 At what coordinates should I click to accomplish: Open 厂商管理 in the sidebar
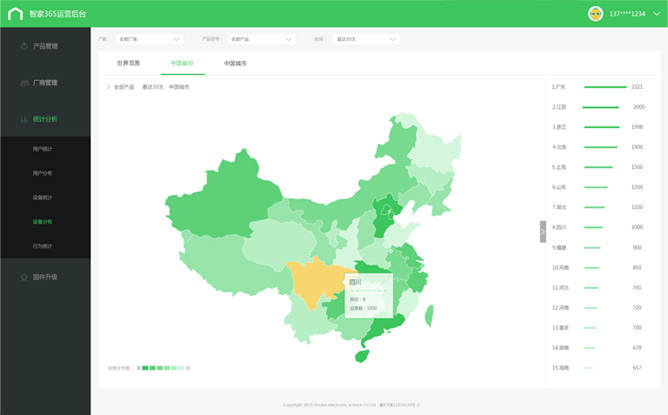coord(45,83)
